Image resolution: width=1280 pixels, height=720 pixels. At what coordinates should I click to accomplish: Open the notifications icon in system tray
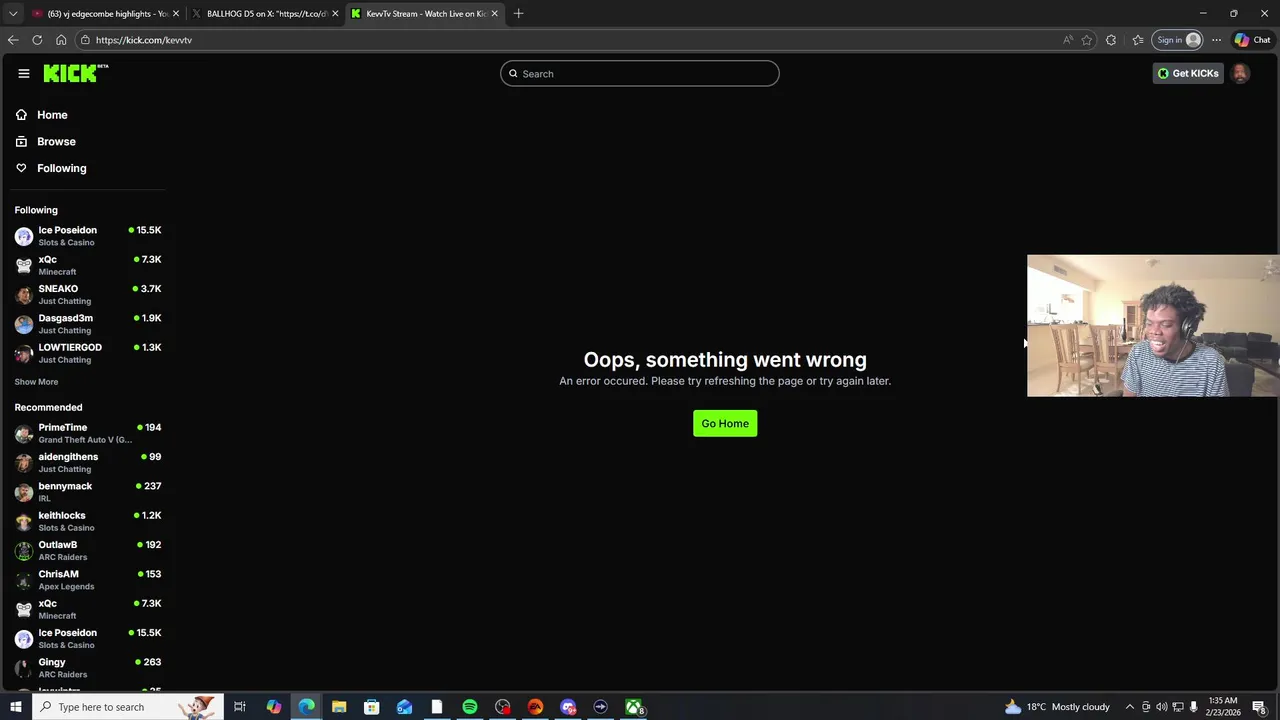(x=1259, y=707)
